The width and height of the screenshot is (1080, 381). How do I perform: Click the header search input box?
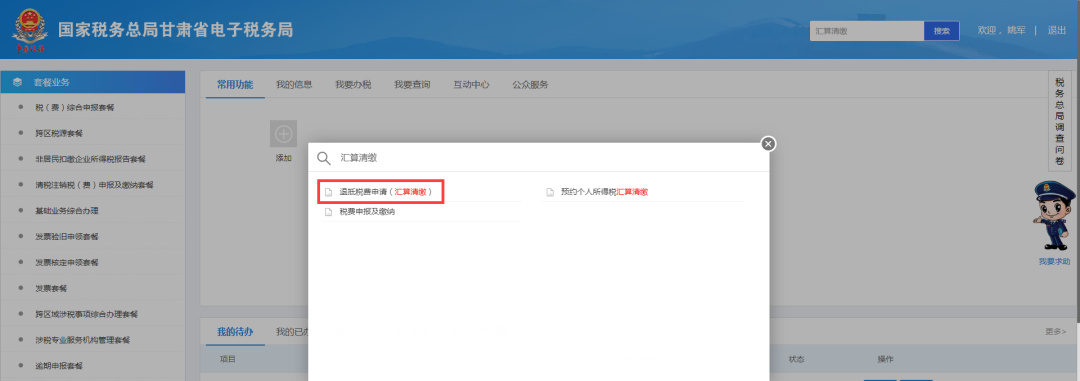coord(866,31)
